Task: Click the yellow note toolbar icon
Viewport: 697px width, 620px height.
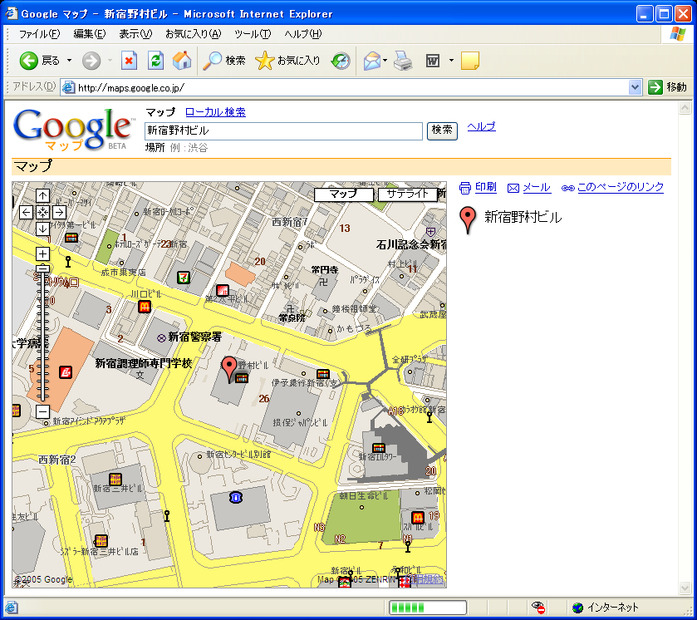Action: pos(470,60)
